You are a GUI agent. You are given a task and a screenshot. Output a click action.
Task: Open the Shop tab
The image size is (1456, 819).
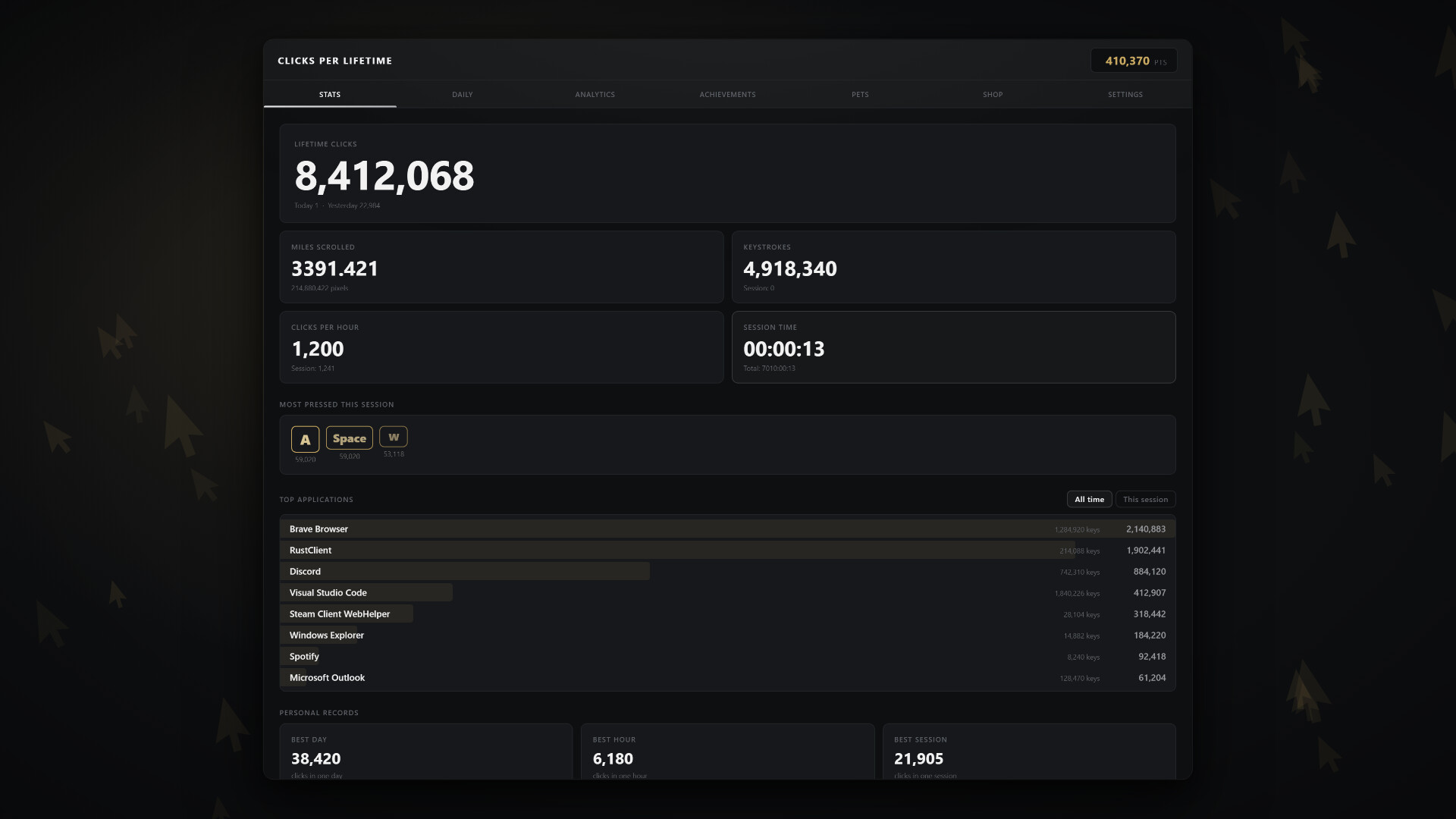(993, 94)
